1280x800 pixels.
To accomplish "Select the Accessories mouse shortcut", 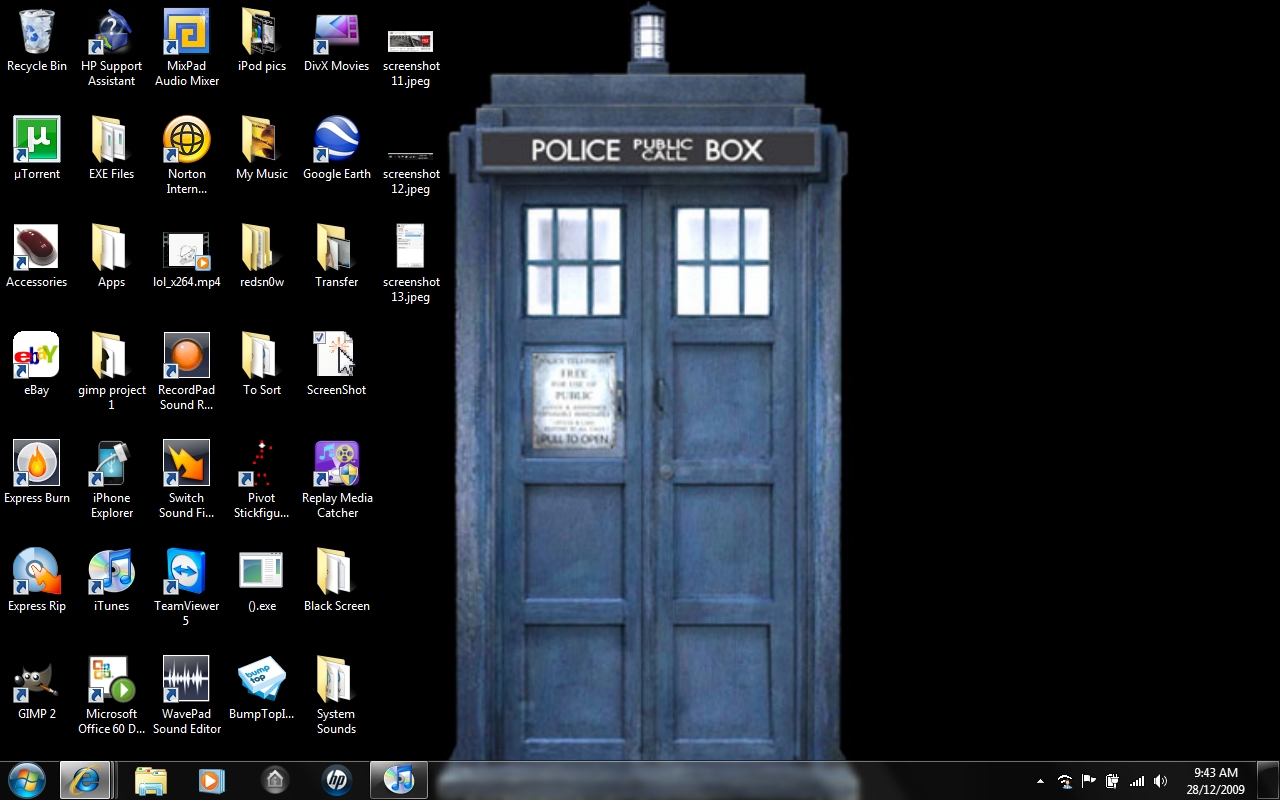I will coord(37,248).
